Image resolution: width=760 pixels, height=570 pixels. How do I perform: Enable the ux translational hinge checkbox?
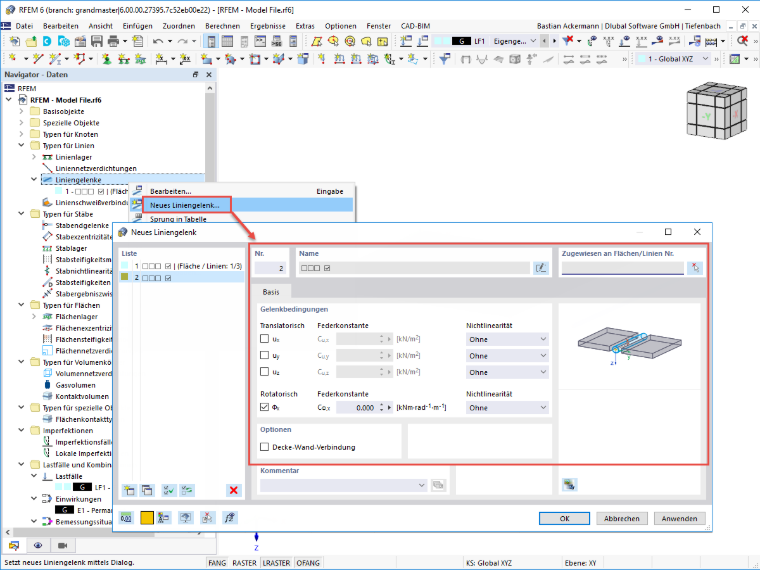click(264, 339)
